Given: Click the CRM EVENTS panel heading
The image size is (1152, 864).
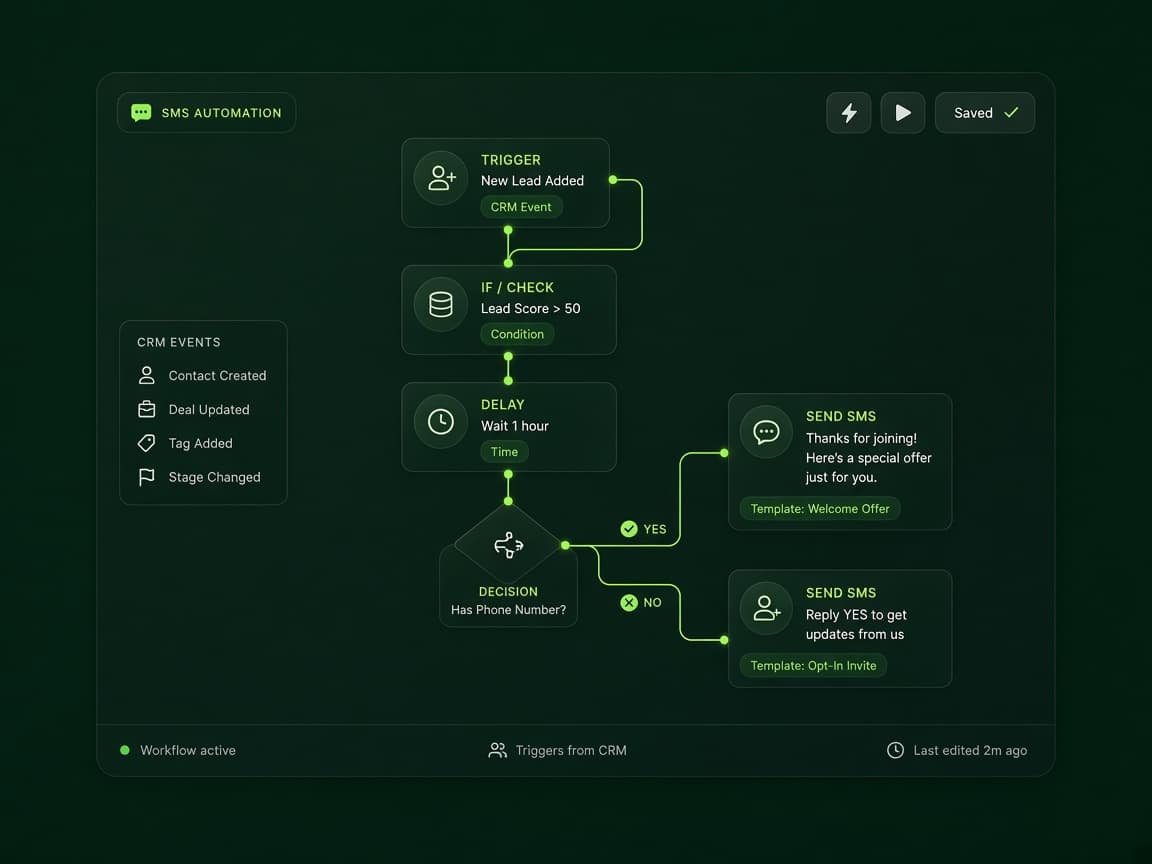Looking at the screenshot, I should pyautogui.click(x=179, y=342).
